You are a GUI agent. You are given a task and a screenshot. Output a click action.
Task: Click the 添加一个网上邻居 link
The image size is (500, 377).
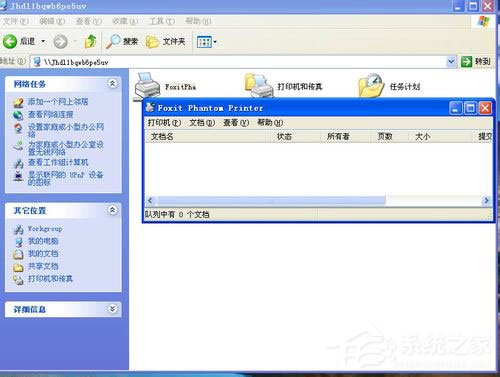tap(58, 102)
